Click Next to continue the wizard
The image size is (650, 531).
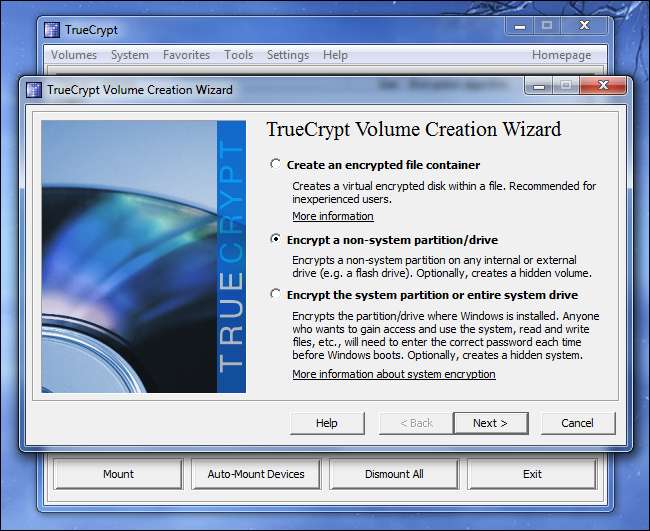(x=490, y=423)
